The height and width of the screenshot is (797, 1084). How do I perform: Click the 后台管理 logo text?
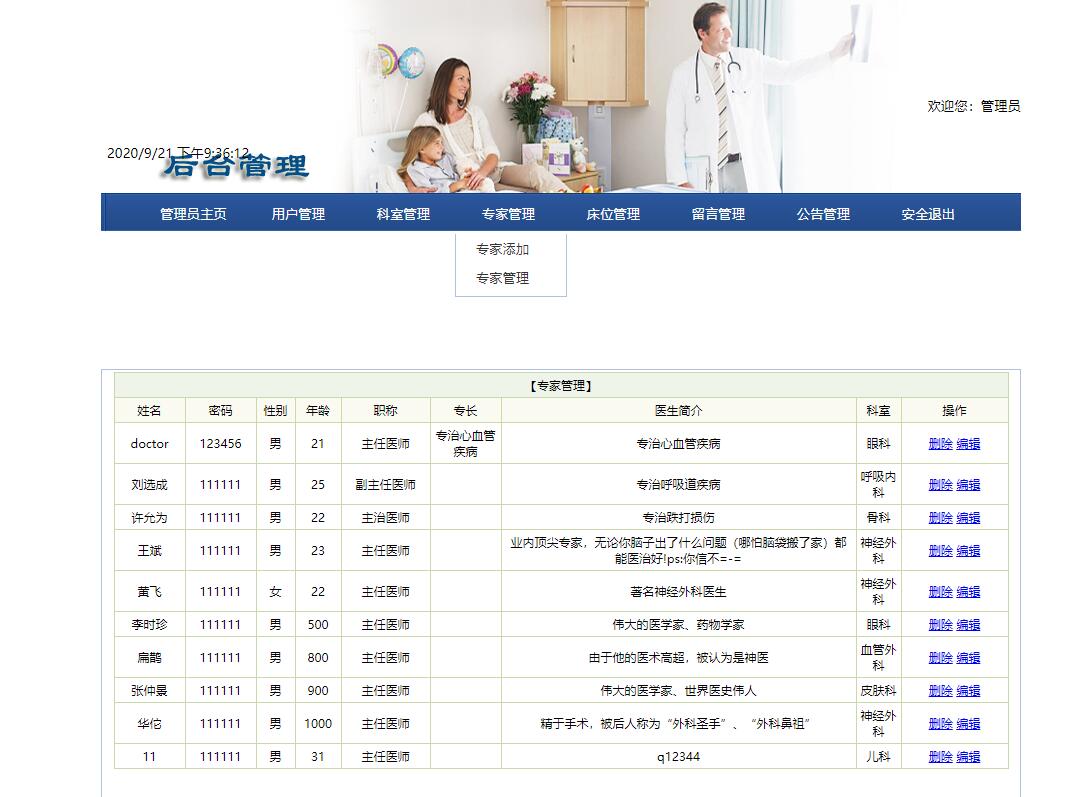(x=236, y=167)
